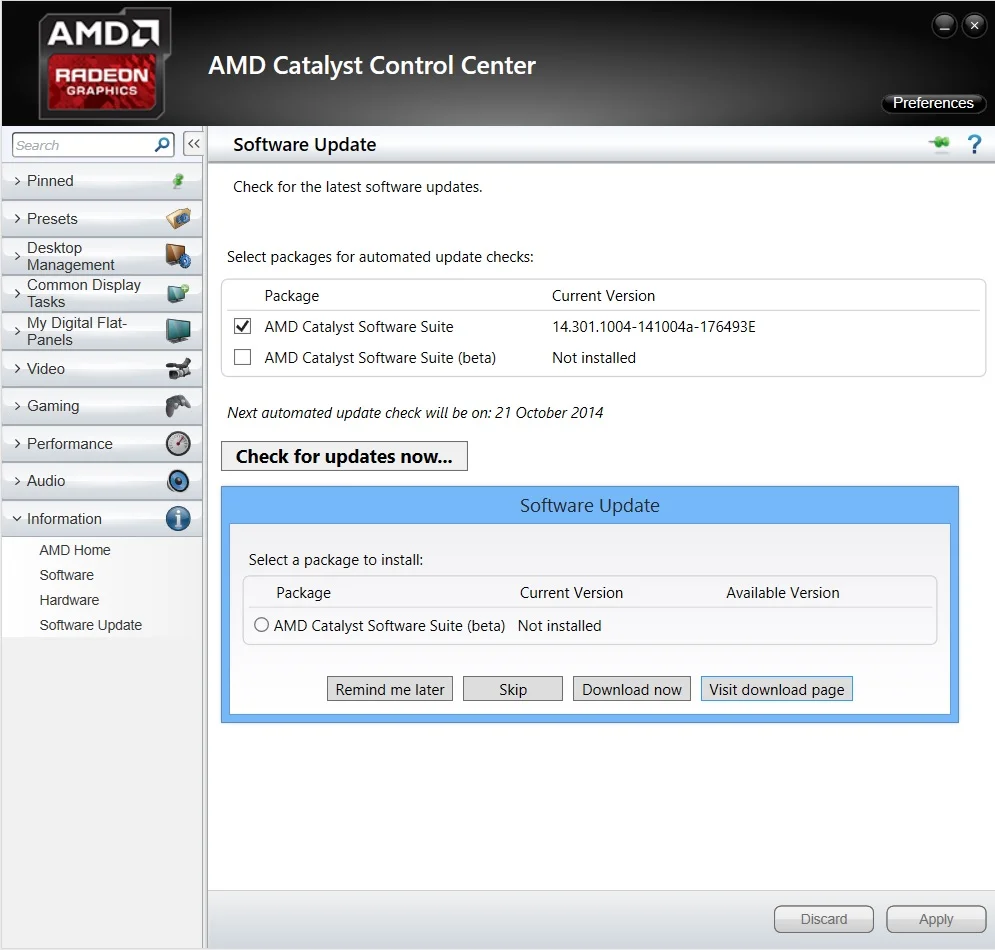995x950 pixels.
Task: Minimize the Catalyst Control Center window
Action: click(x=944, y=26)
